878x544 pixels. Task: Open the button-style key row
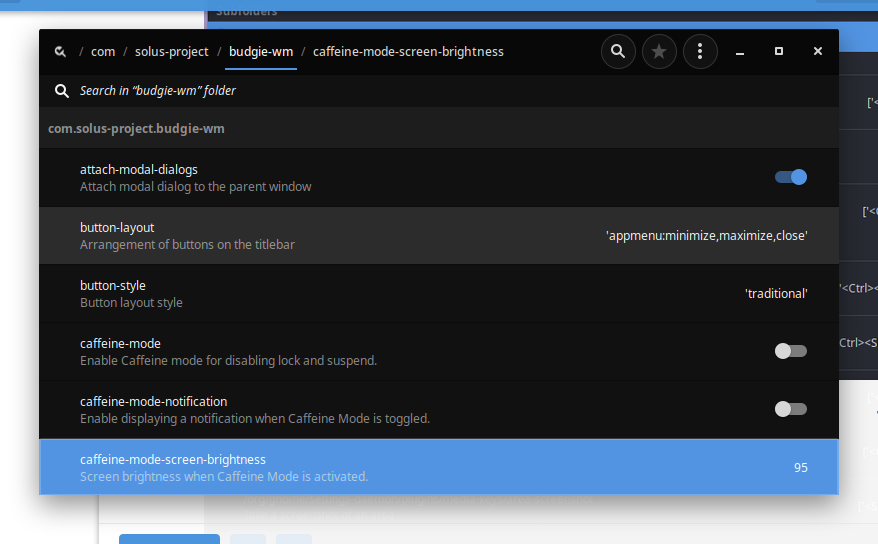[x=438, y=294]
